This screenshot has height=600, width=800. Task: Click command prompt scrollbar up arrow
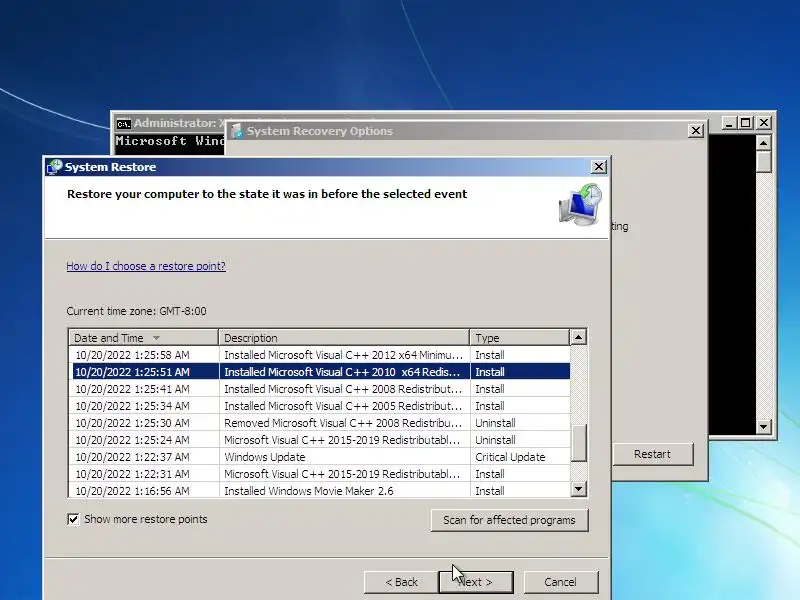pos(763,143)
